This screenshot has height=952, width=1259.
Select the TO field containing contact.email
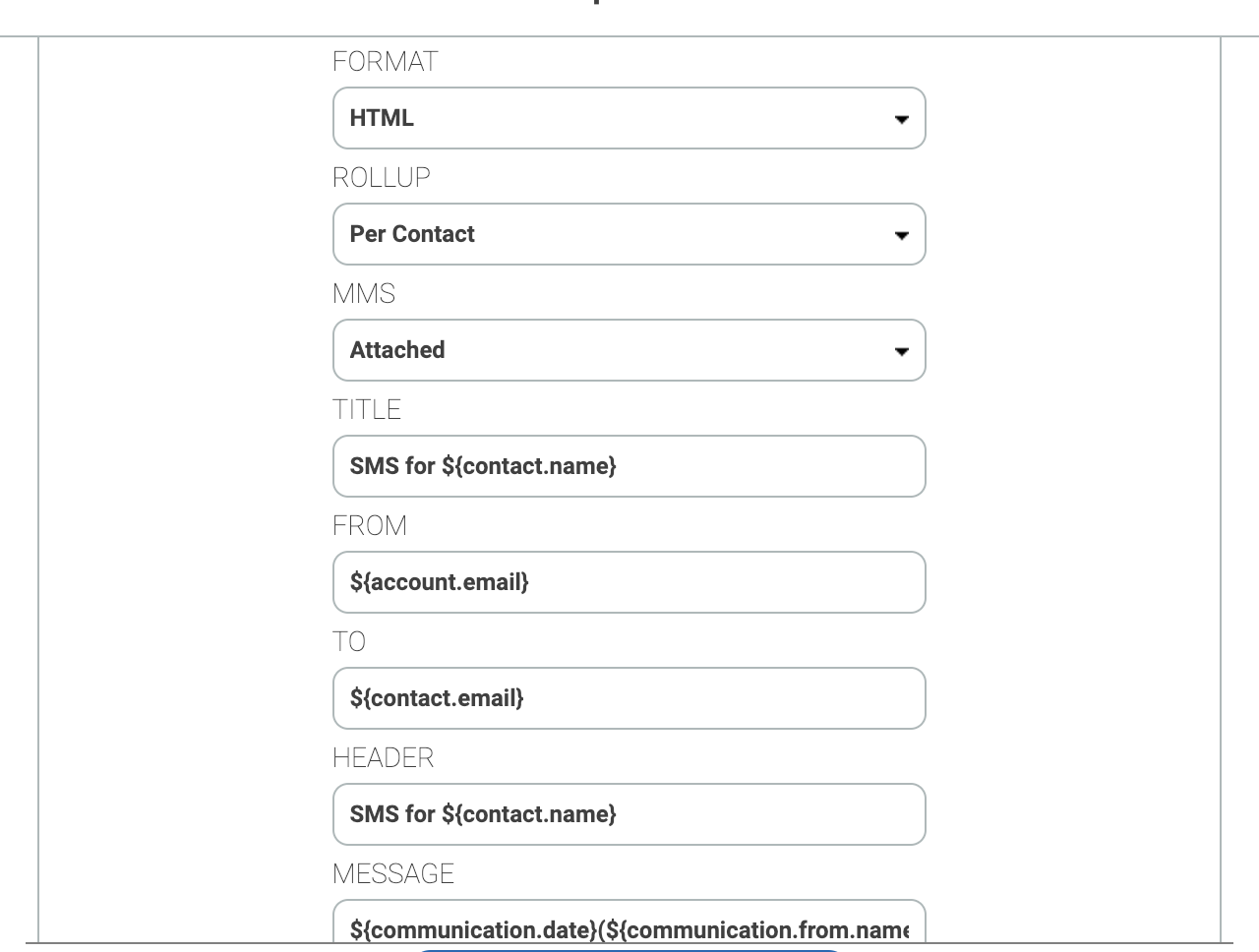click(x=629, y=698)
